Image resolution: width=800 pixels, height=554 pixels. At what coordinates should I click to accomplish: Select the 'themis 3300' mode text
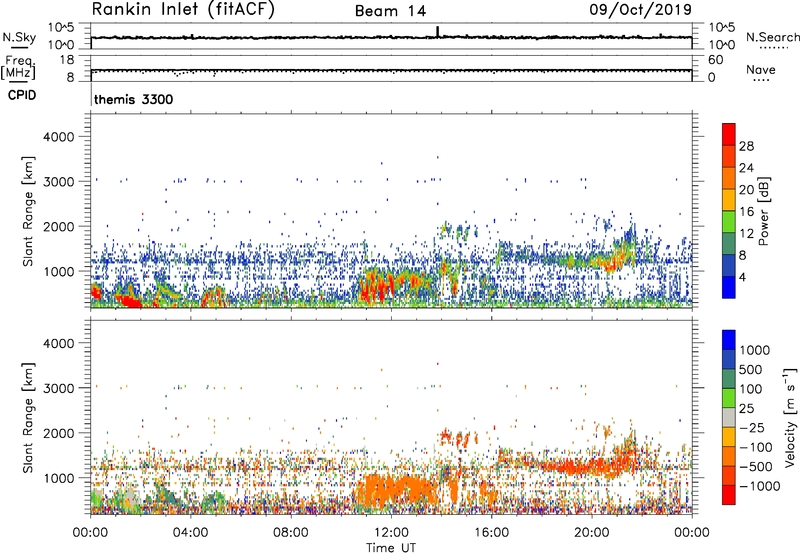tap(134, 99)
